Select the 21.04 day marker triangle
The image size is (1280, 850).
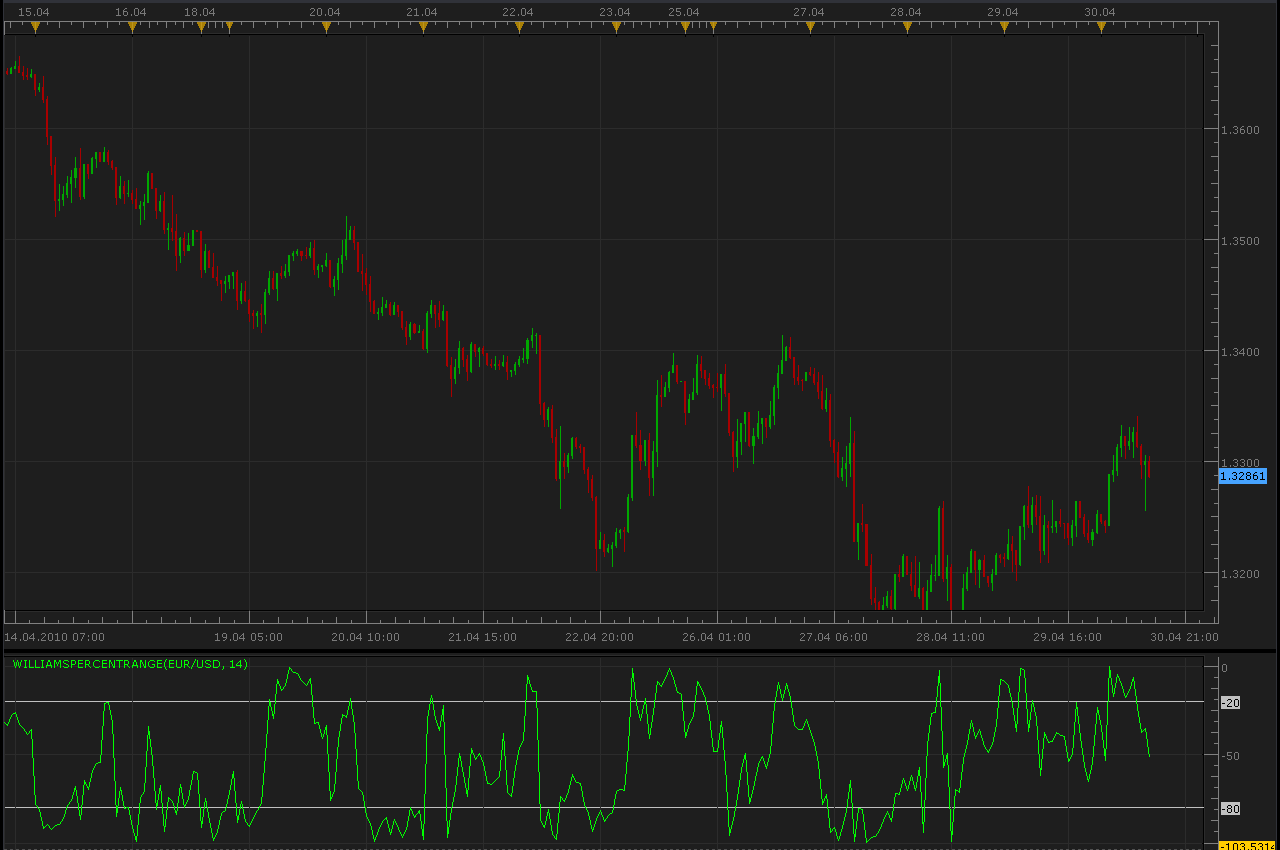[423, 27]
